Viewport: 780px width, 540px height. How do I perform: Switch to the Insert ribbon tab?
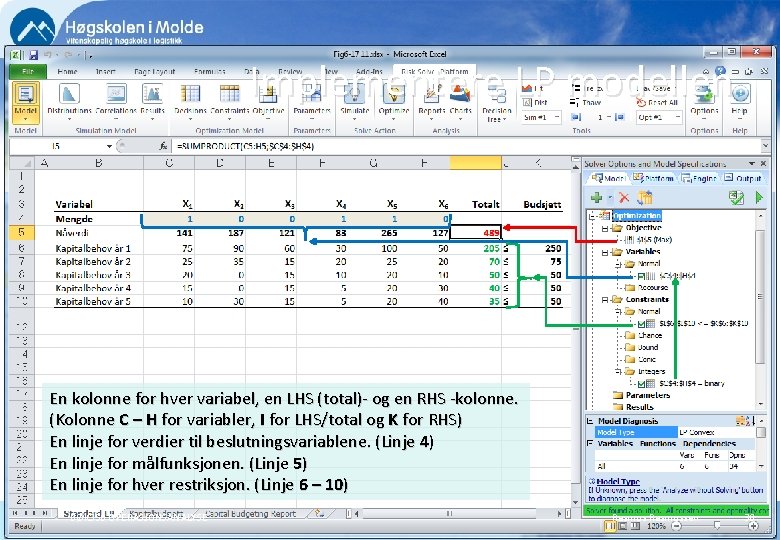105,72
